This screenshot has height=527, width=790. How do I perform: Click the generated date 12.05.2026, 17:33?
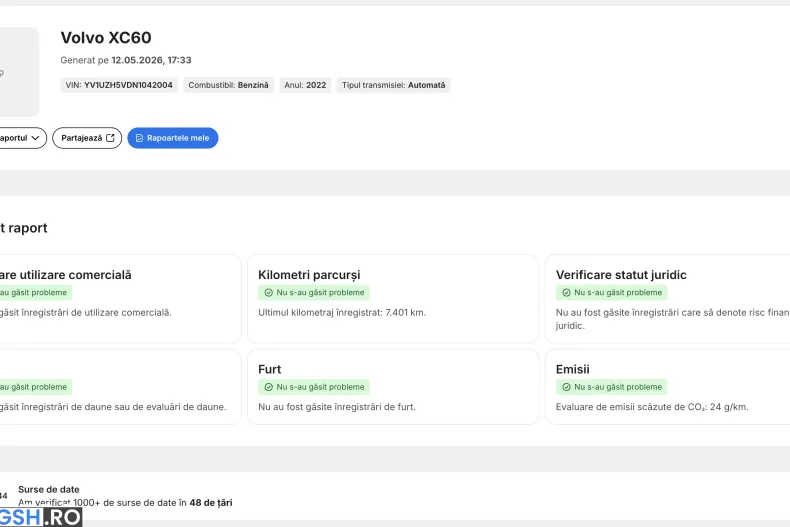151,60
